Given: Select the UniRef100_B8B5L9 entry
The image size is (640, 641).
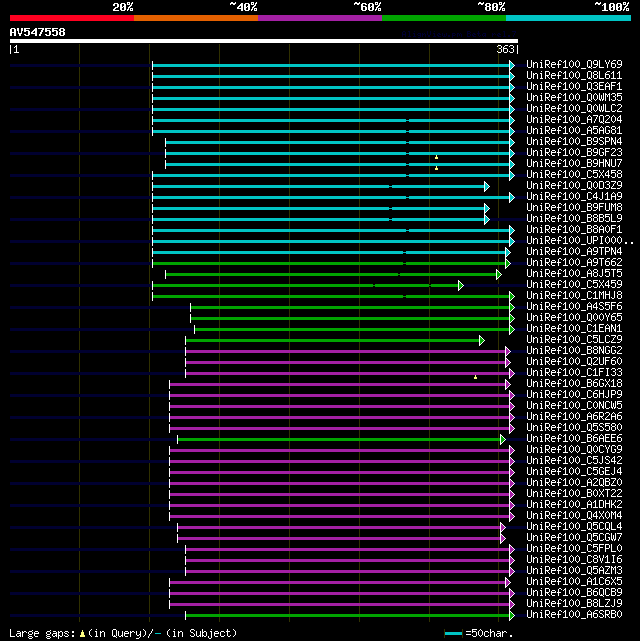Looking at the screenshot, I should click(574, 219).
